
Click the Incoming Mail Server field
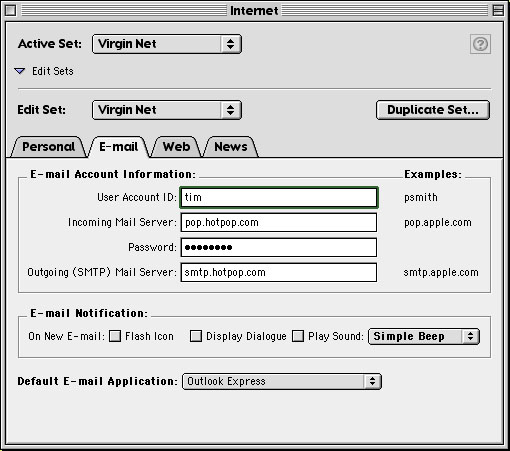tap(279, 222)
